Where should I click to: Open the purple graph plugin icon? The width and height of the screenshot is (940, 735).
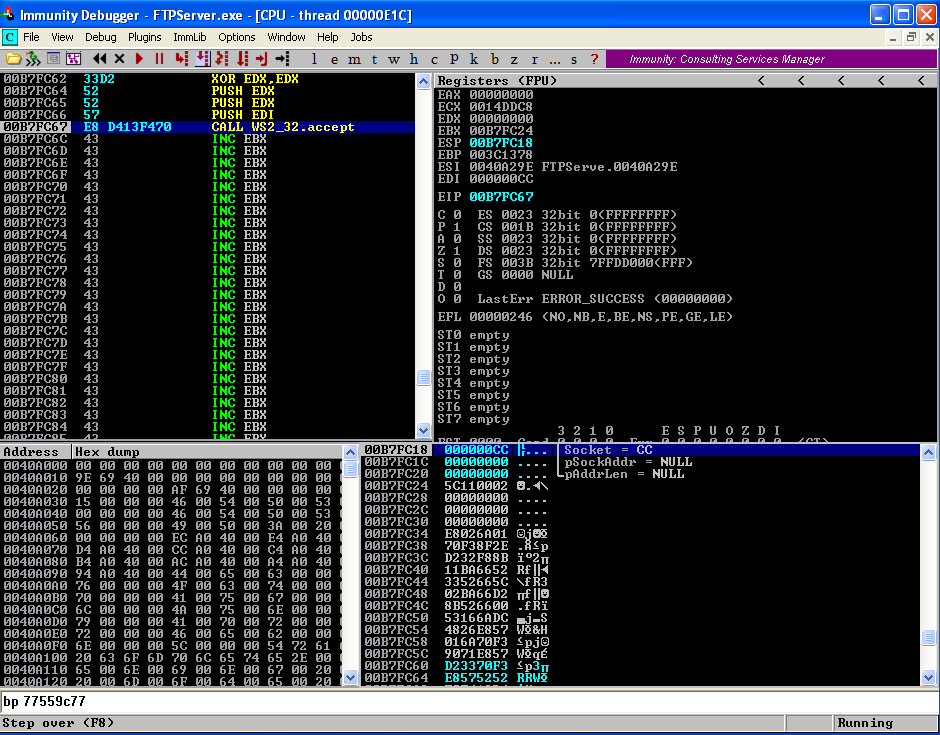pyautogui.click(x=73, y=59)
